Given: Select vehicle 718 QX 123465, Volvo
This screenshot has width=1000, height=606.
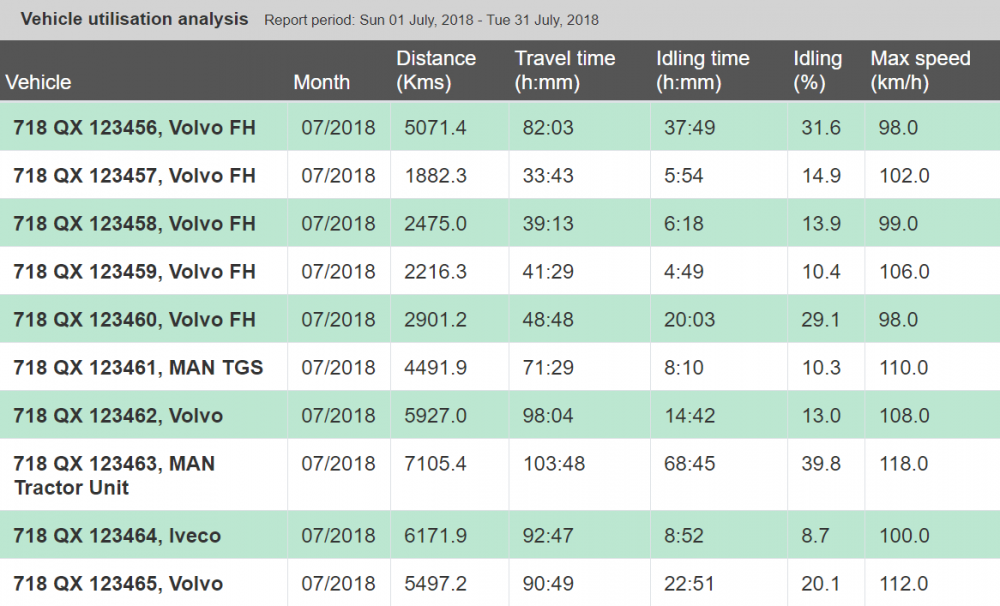Looking at the screenshot, I should (x=118, y=584).
